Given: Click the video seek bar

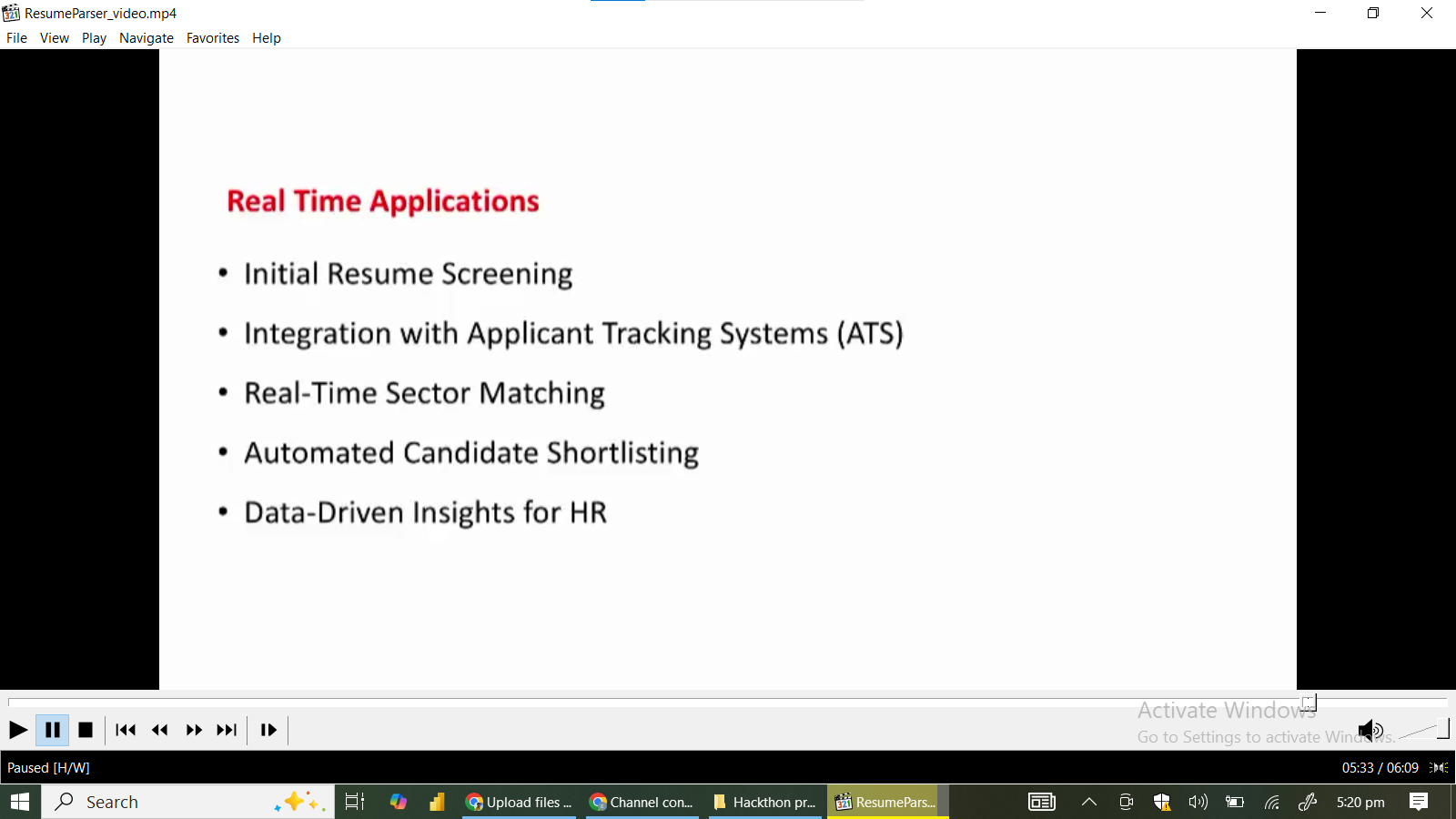Looking at the screenshot, I should [728, 703].
